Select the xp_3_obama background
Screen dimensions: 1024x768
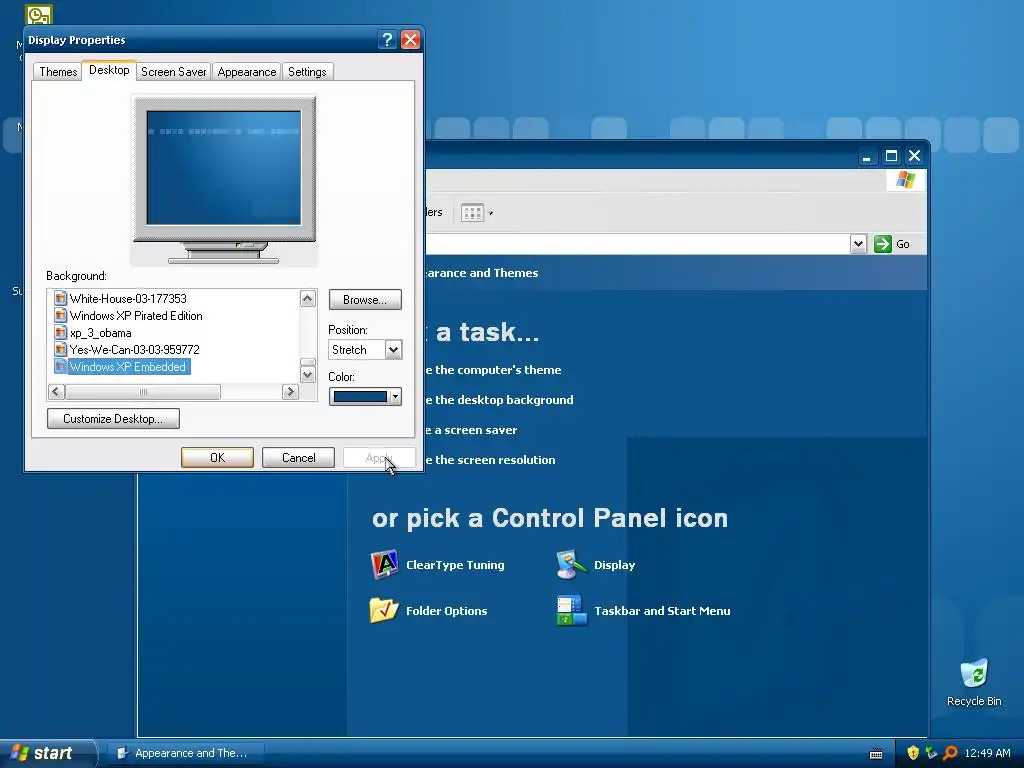[101, 332]
